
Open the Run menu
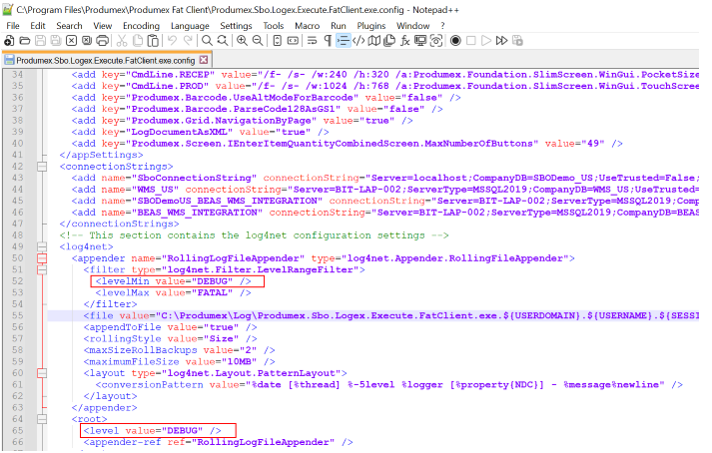point(338,26)
